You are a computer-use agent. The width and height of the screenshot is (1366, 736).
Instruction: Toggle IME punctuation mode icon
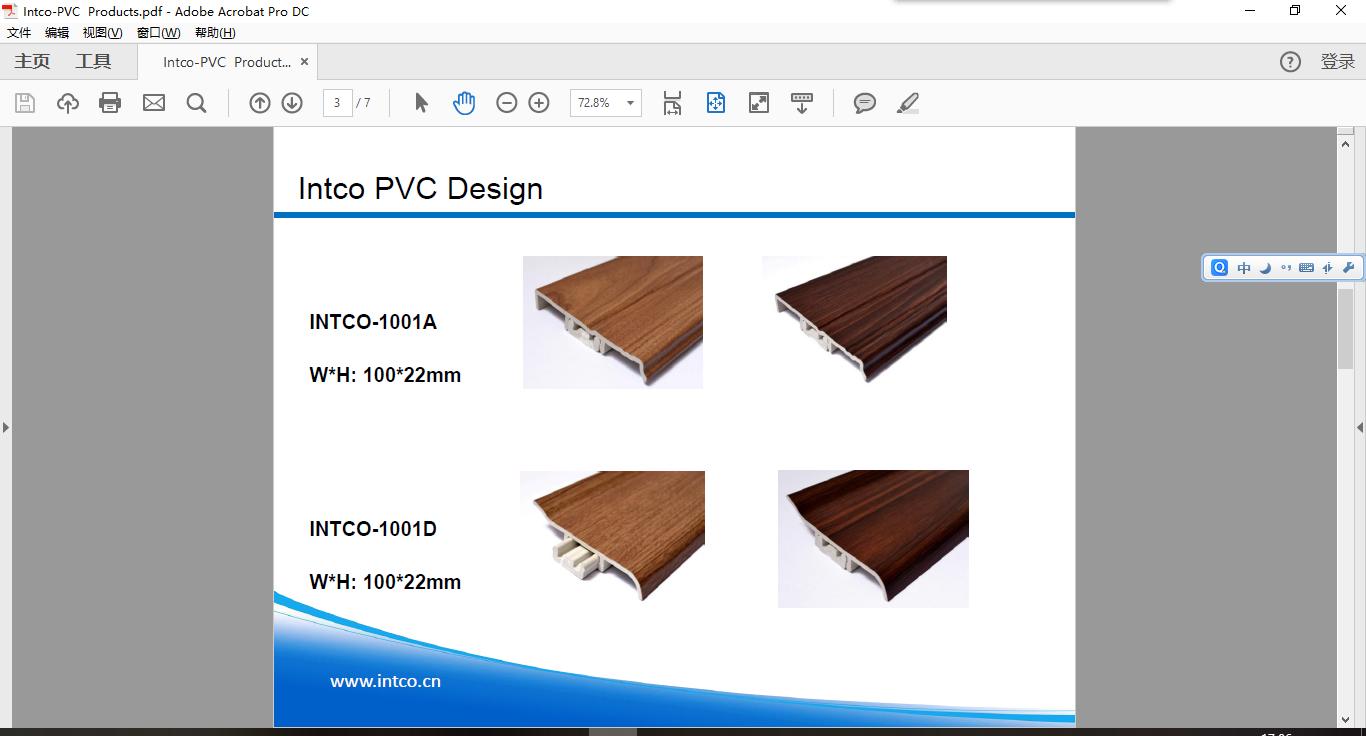point(1286,268)
